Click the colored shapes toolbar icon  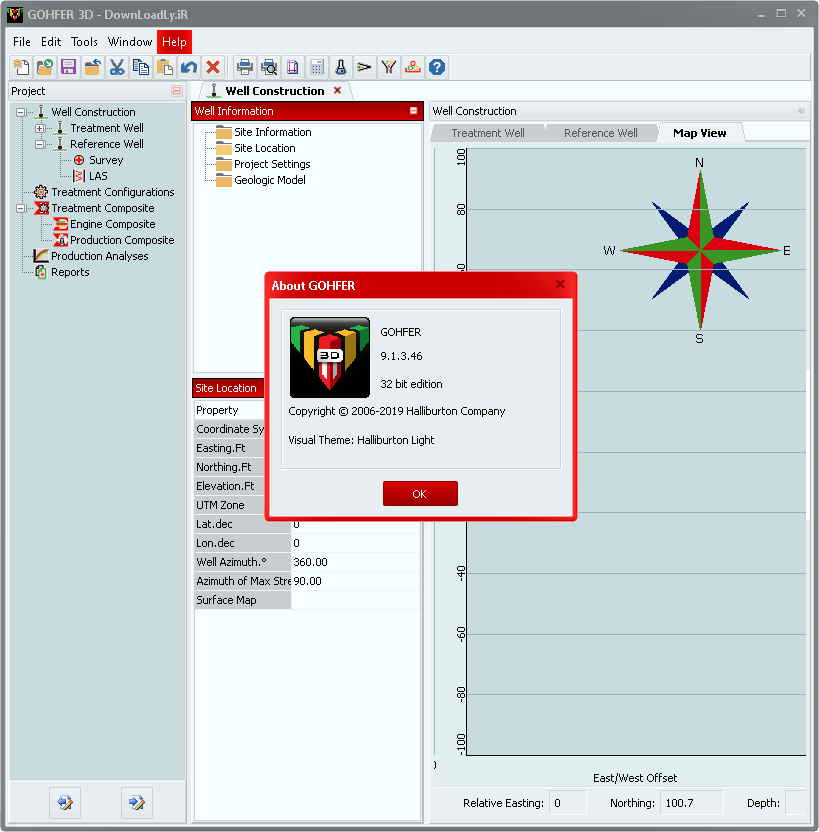(413, 67)
